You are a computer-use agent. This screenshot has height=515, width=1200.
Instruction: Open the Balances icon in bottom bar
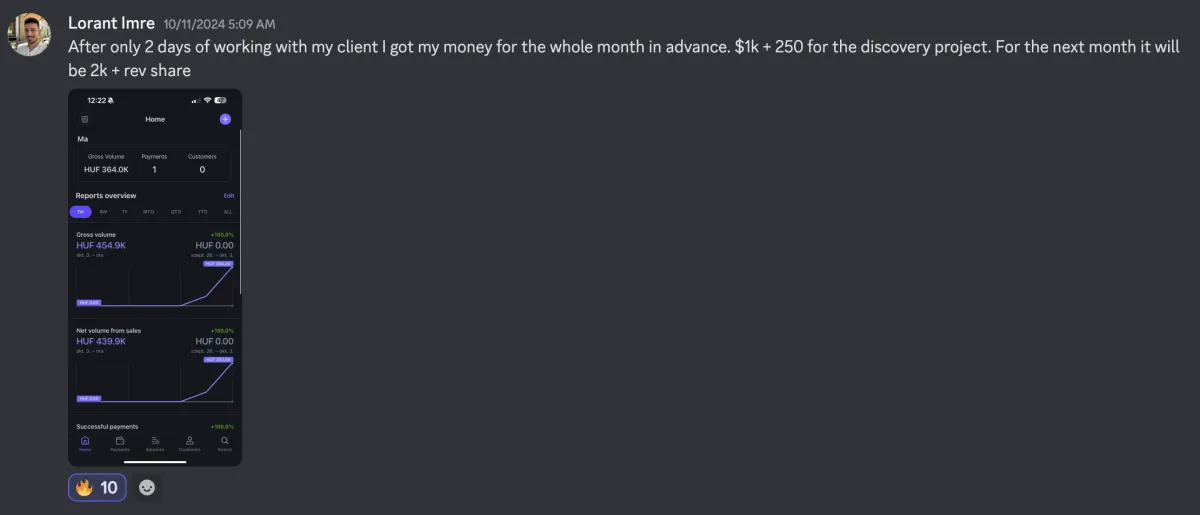pos(155,442)
